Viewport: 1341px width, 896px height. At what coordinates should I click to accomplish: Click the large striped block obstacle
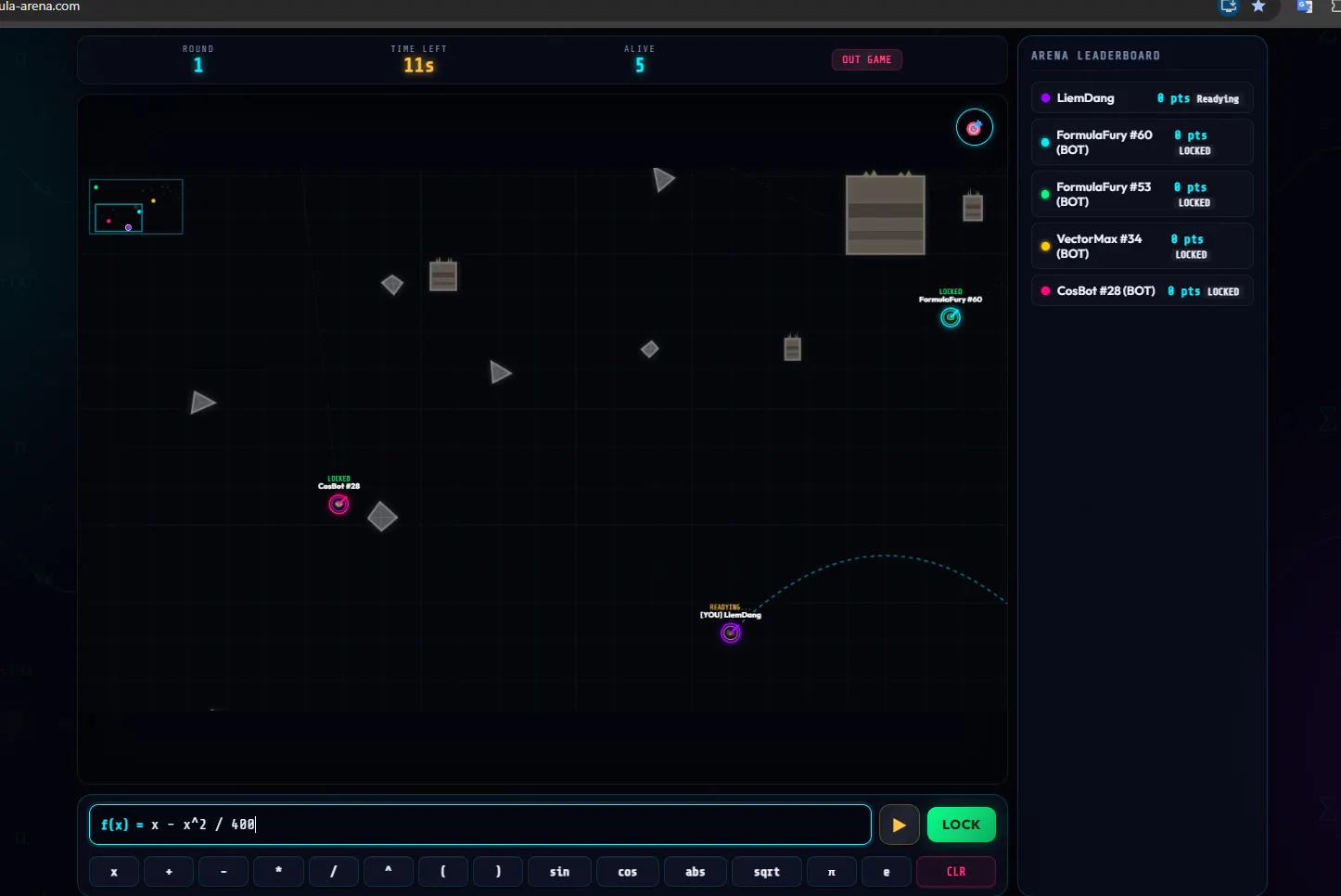pos(886,214)
